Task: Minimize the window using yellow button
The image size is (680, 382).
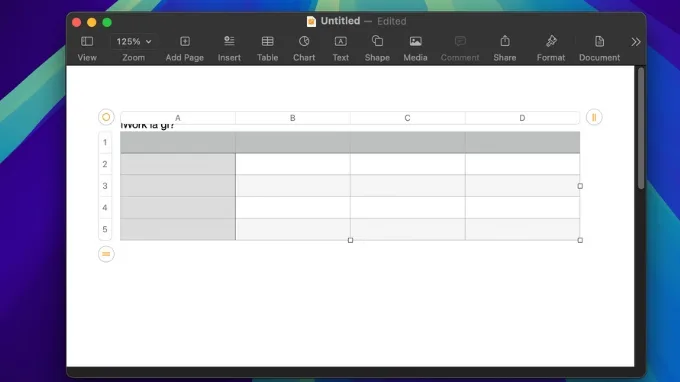Action: (92, 22)
